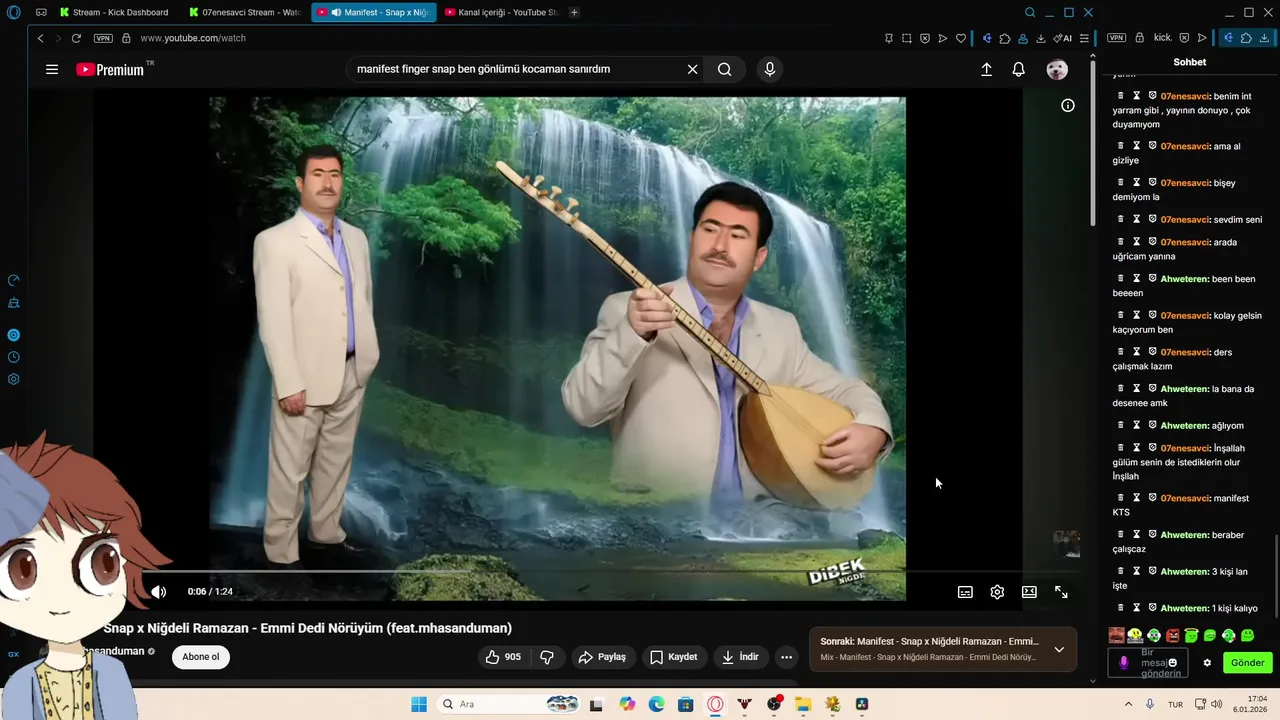Open the extensions puzzle icon in main toolbar

click(1004, 38)
